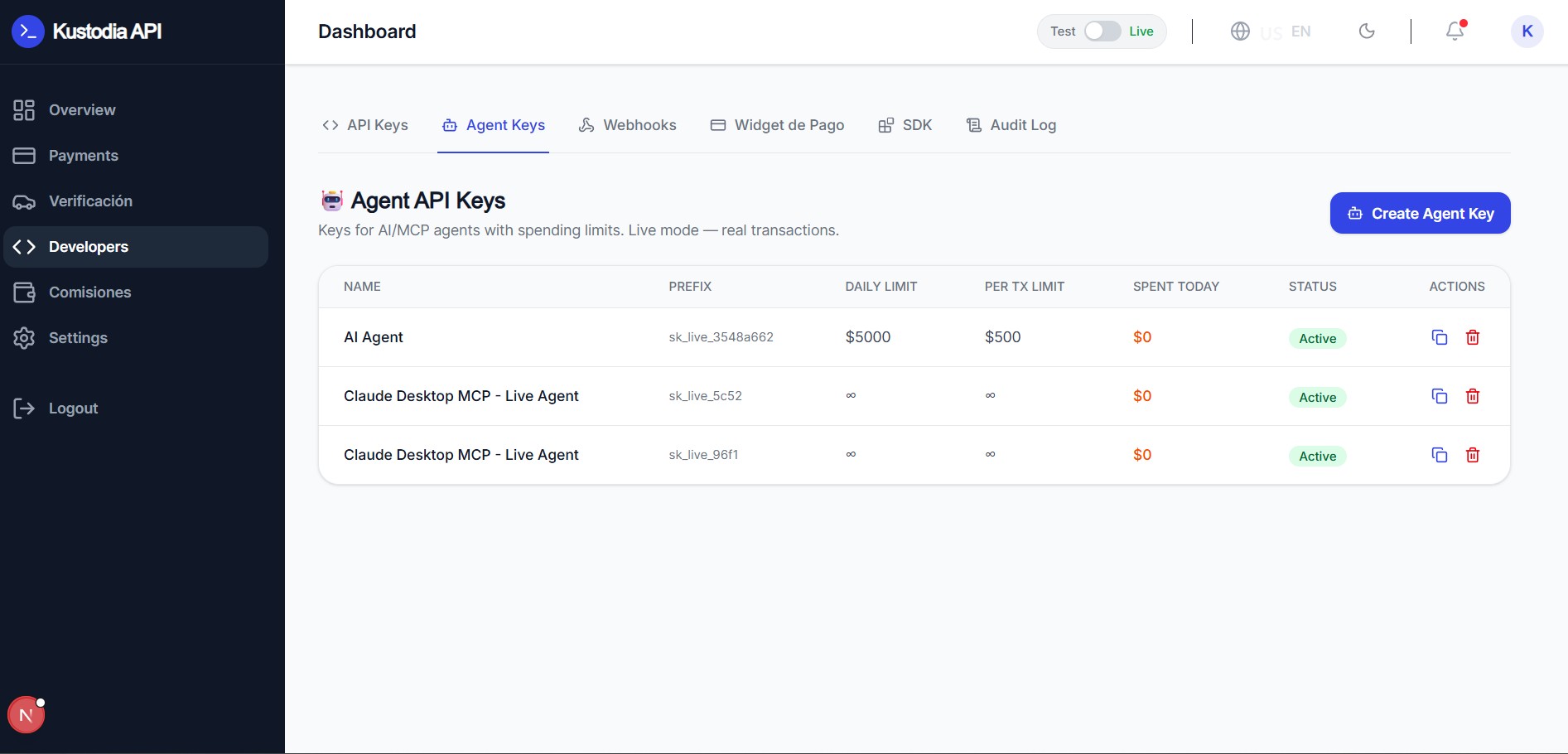
Task: Select the Audit Log tab
Action: pyautogui.click(x=1011, y=125)
